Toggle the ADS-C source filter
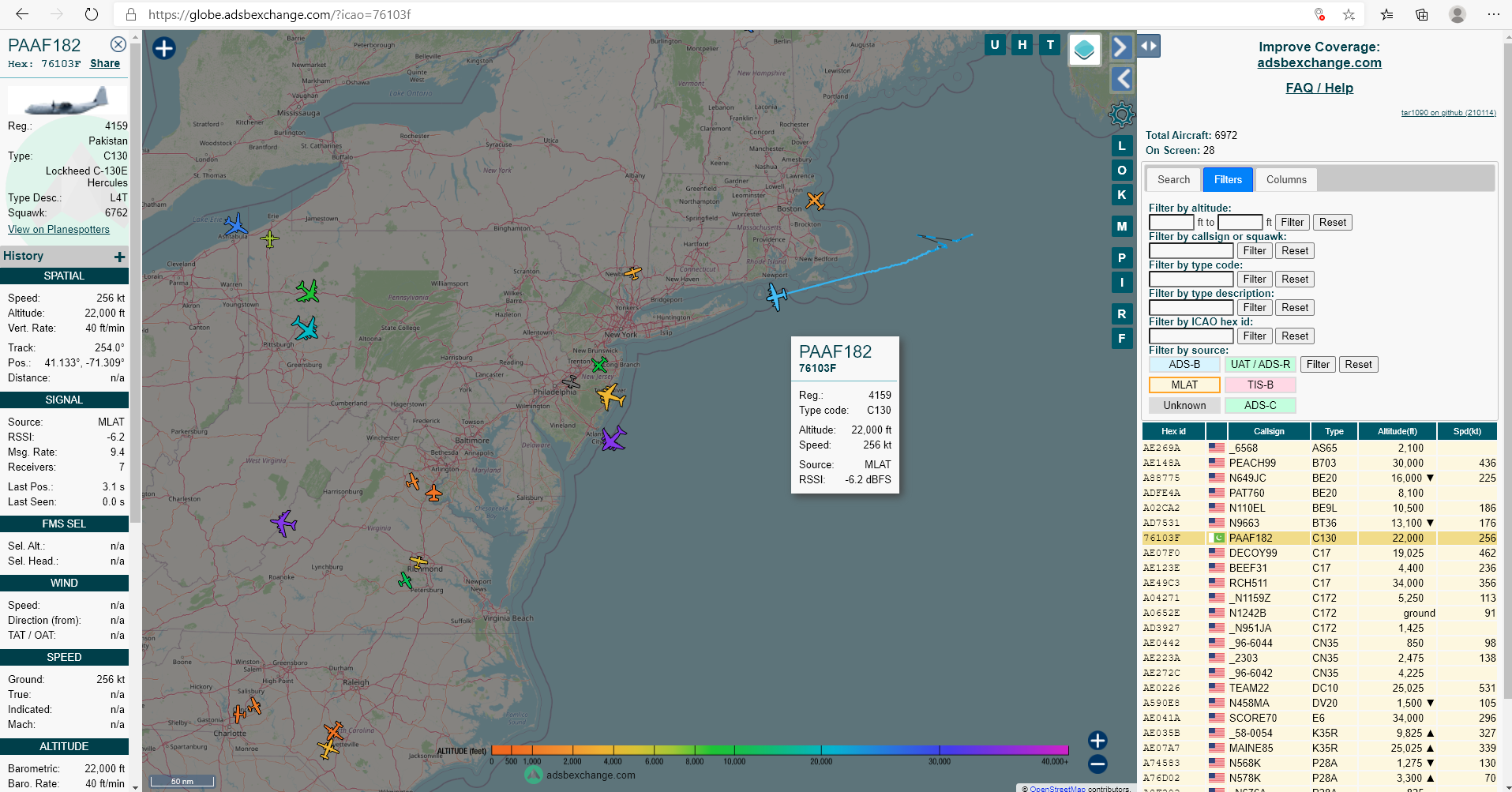This screenshot has height=792, width=1512. [1260, 406]
